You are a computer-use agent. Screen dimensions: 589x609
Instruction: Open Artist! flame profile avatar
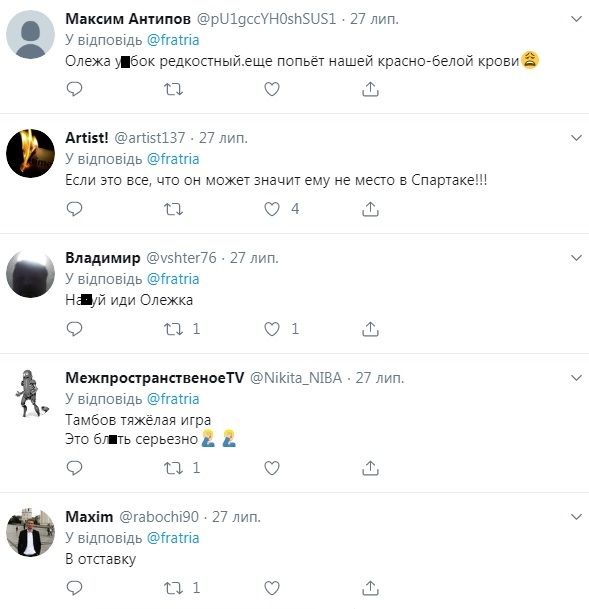(x=31, y=153)
